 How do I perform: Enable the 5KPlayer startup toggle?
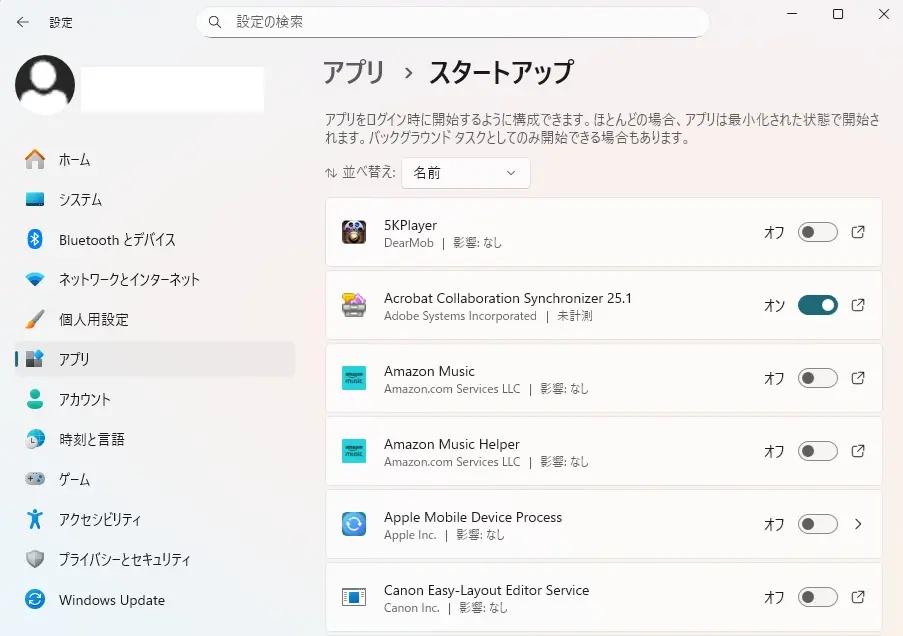(x=817, y=232)
